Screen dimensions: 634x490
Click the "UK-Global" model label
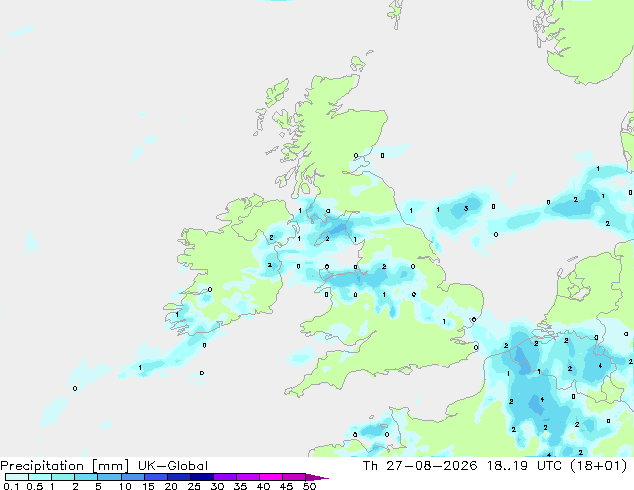tap(173, 466)
